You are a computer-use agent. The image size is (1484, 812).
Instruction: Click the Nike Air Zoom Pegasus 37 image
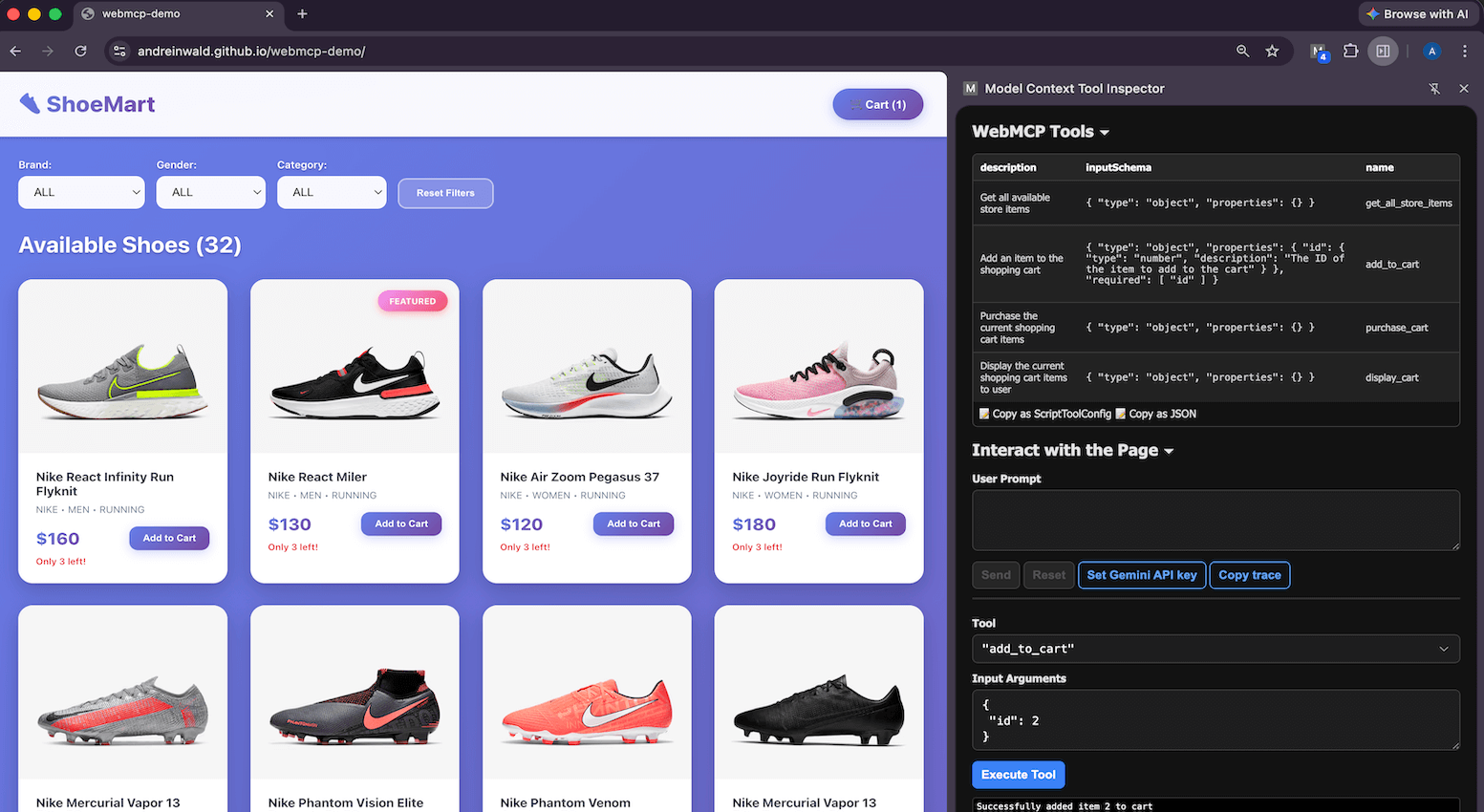click(587, 367)
